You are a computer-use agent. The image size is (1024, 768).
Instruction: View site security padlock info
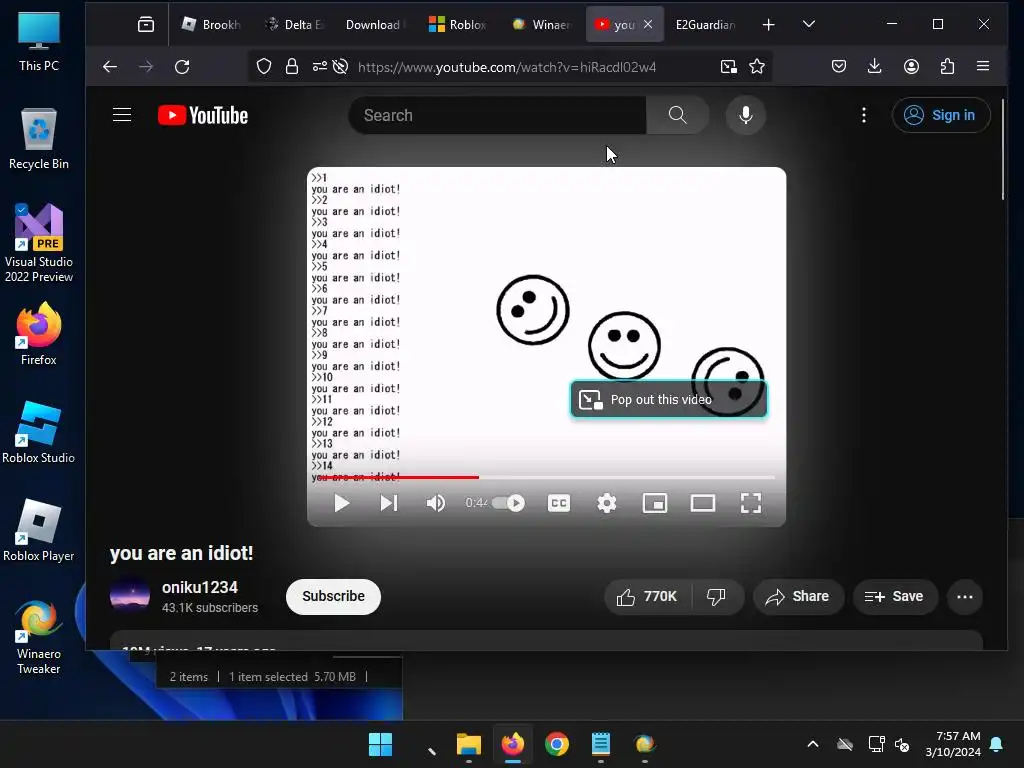[292, 67]
